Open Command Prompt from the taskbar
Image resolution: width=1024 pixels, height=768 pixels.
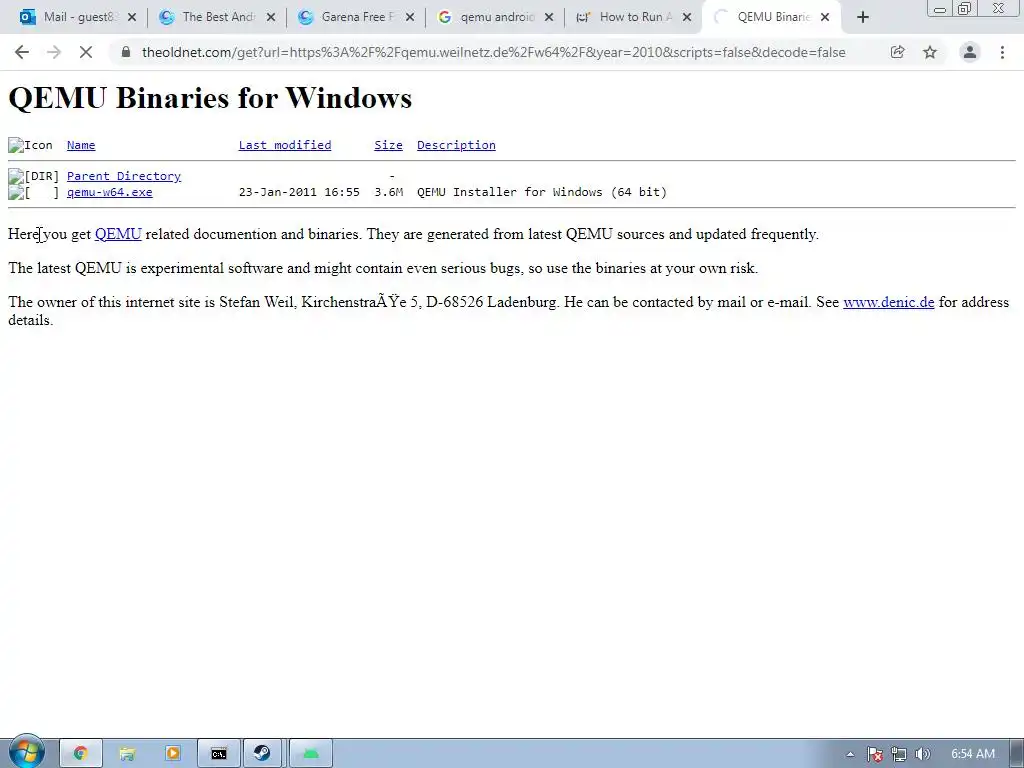pos(218,754)
